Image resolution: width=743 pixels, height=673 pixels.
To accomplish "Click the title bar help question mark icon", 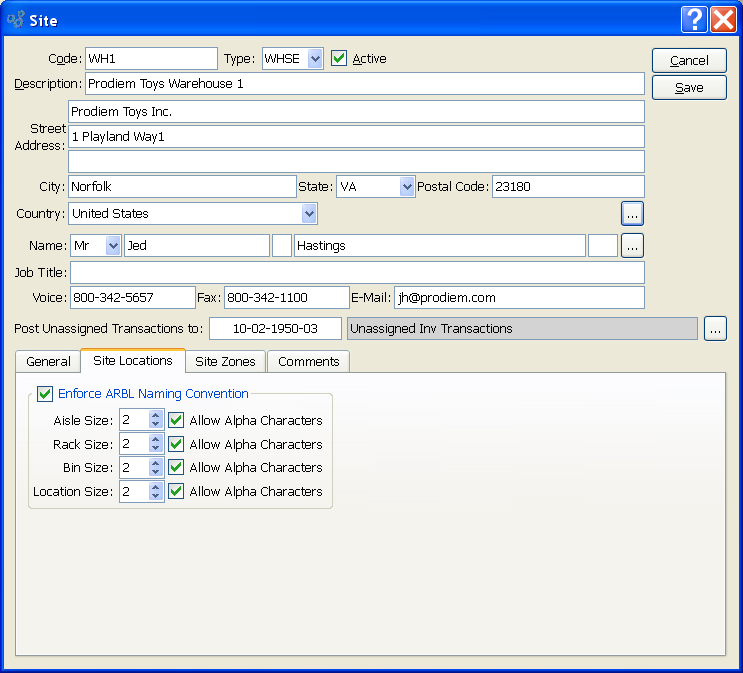I will pos(695,19).
